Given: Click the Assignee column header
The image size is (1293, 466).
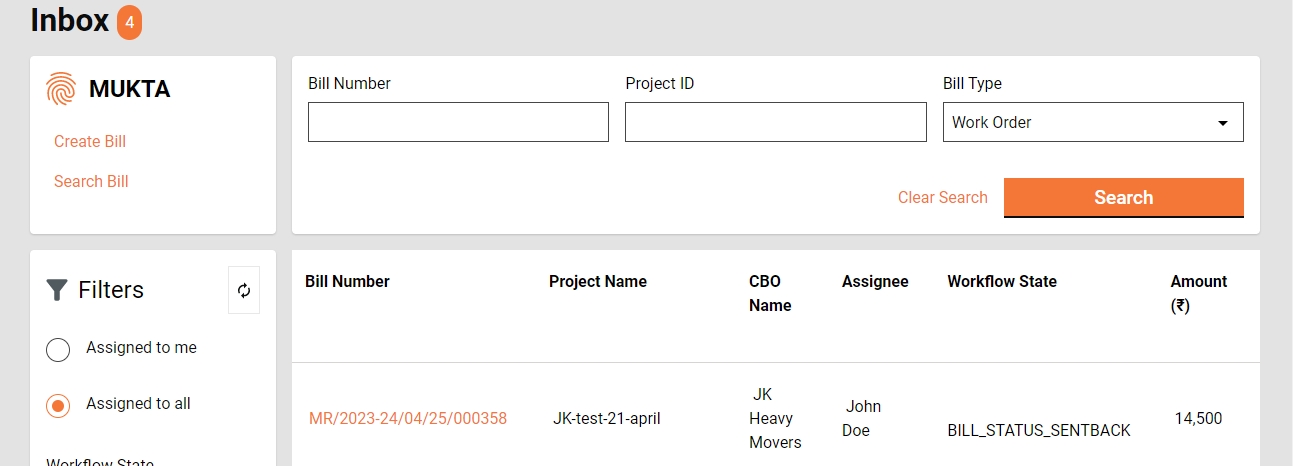Looking at the screenshot, I should 875,282.
